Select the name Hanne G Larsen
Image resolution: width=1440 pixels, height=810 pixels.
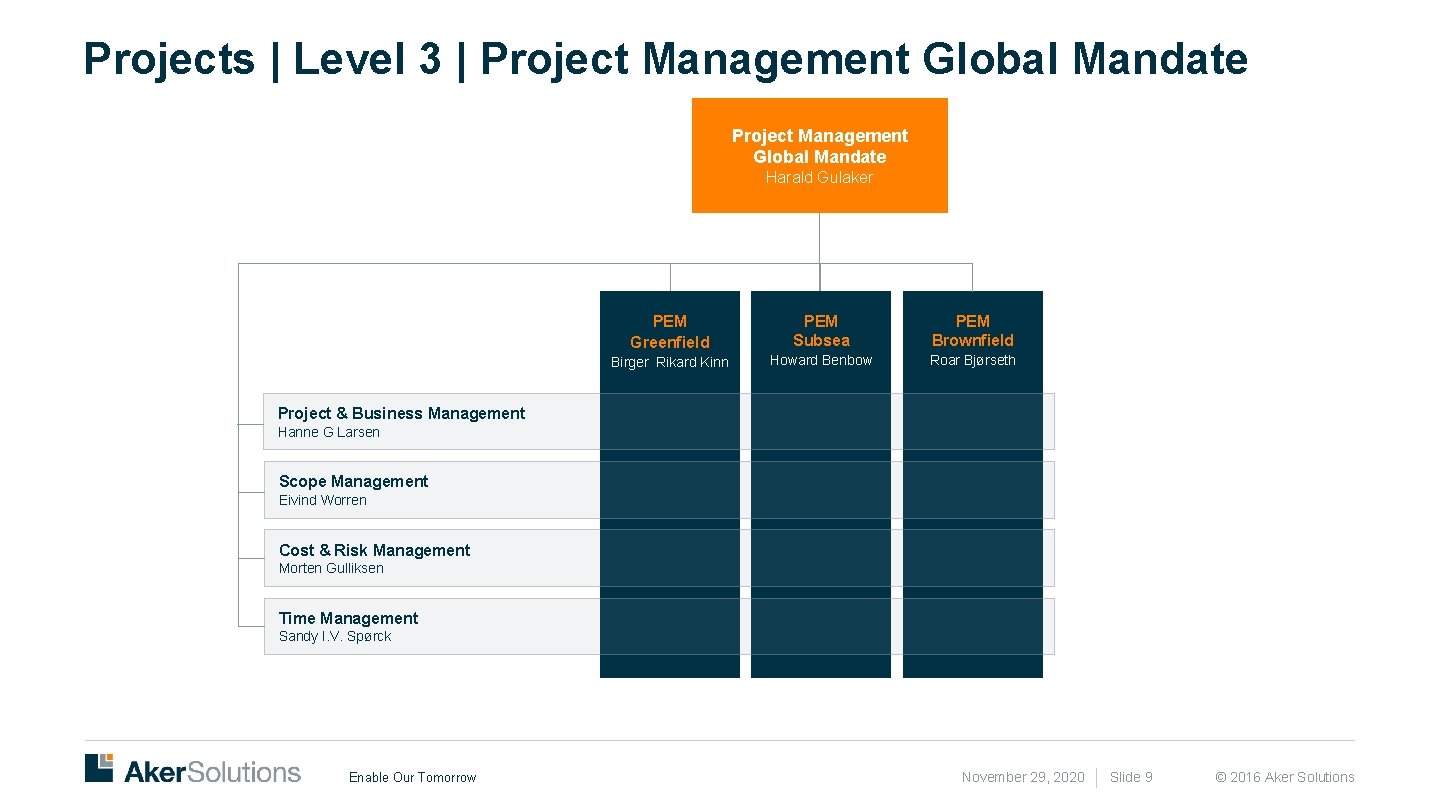pyautogui.click(x=329, y=432)
